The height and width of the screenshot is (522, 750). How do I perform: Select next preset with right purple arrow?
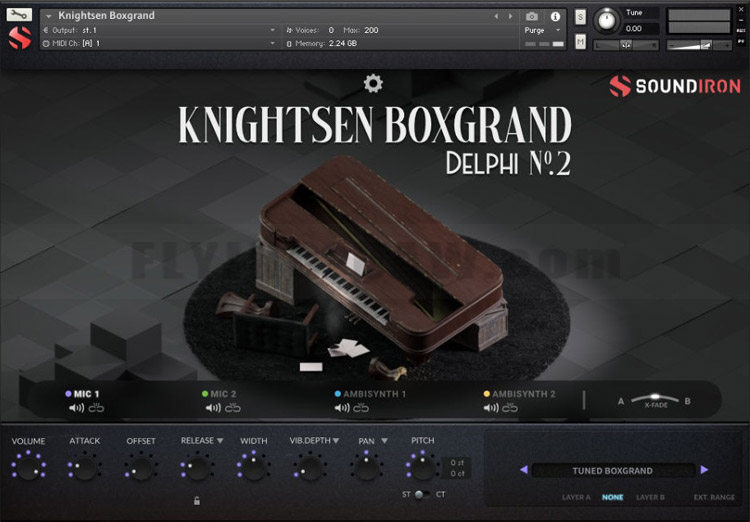click(704, 470)
